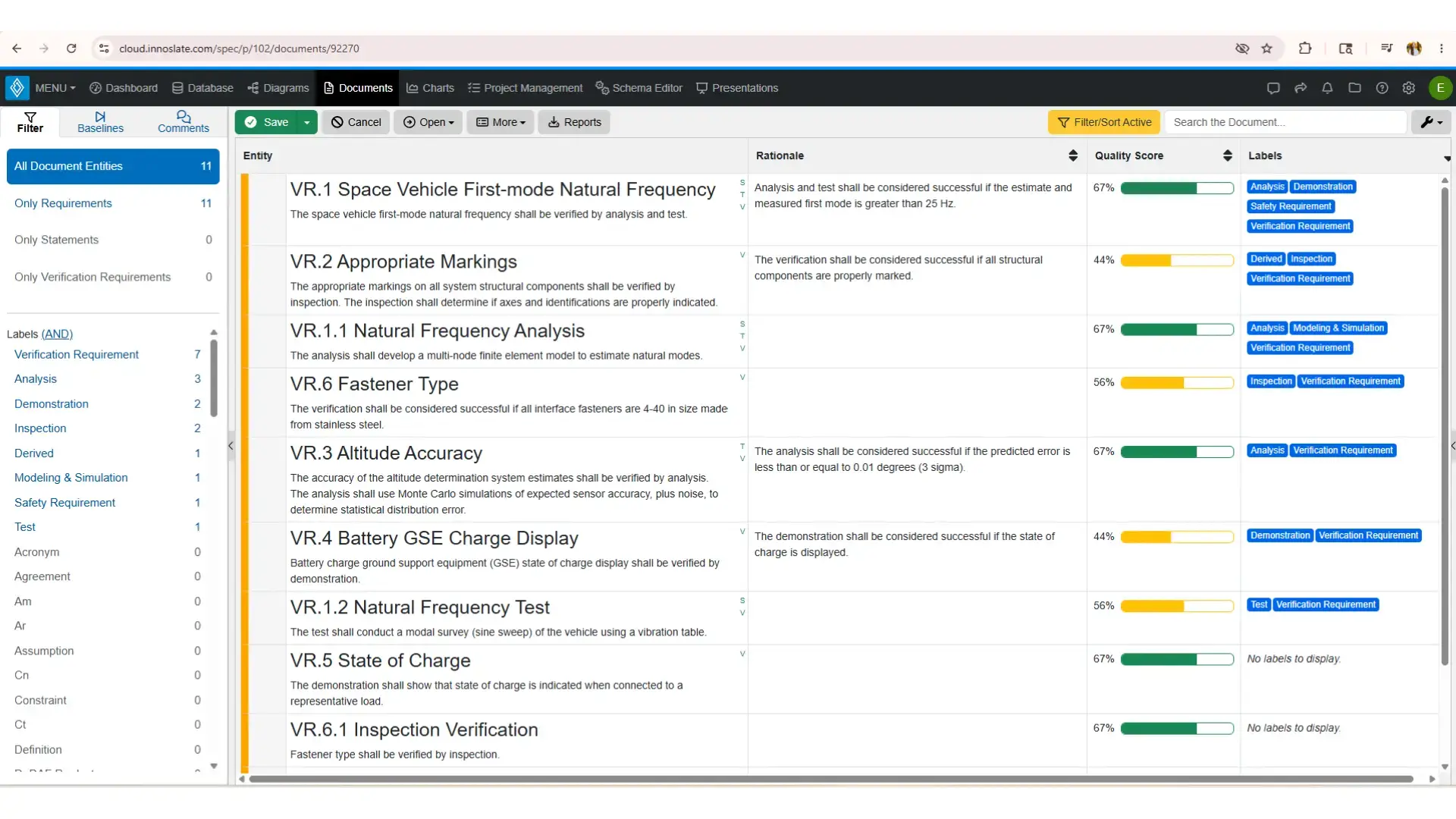Expand VR.2 Appropriate Markings V indicator
Image resolution: width=1456 pixels, height=819 pixels.
tap(742, 255)
